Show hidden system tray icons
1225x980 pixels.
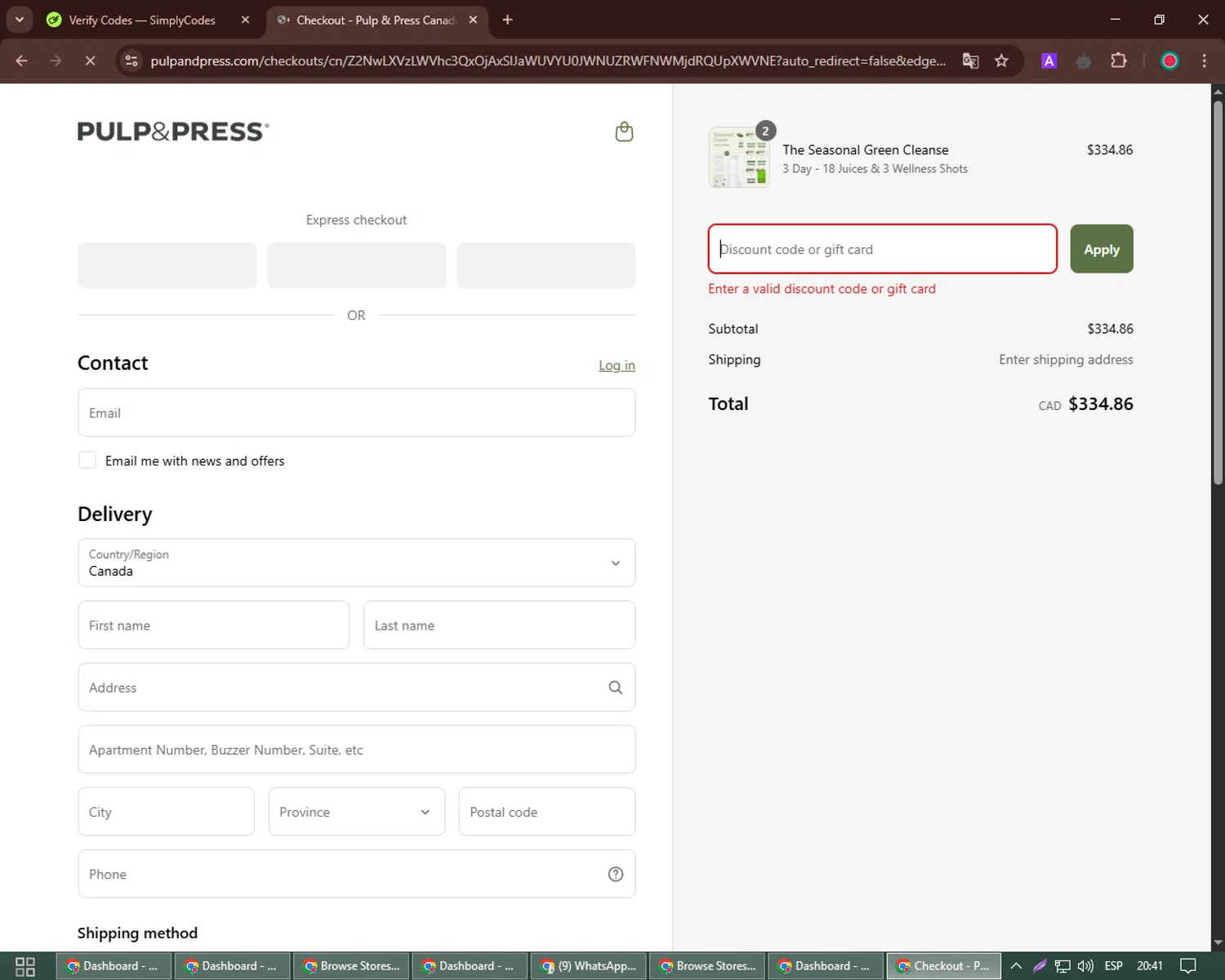click(x=1016, y=966)
